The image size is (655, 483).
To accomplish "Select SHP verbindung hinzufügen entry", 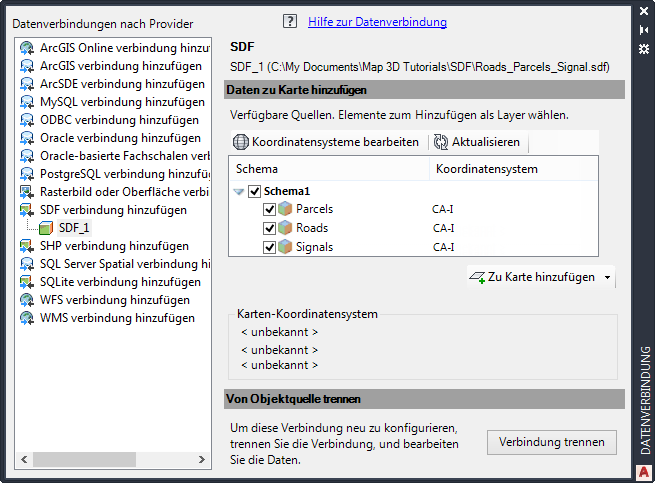I will 114,246.
